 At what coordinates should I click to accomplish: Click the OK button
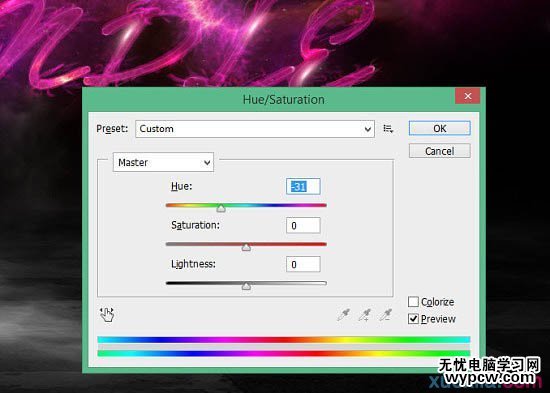tap(440, 128)
